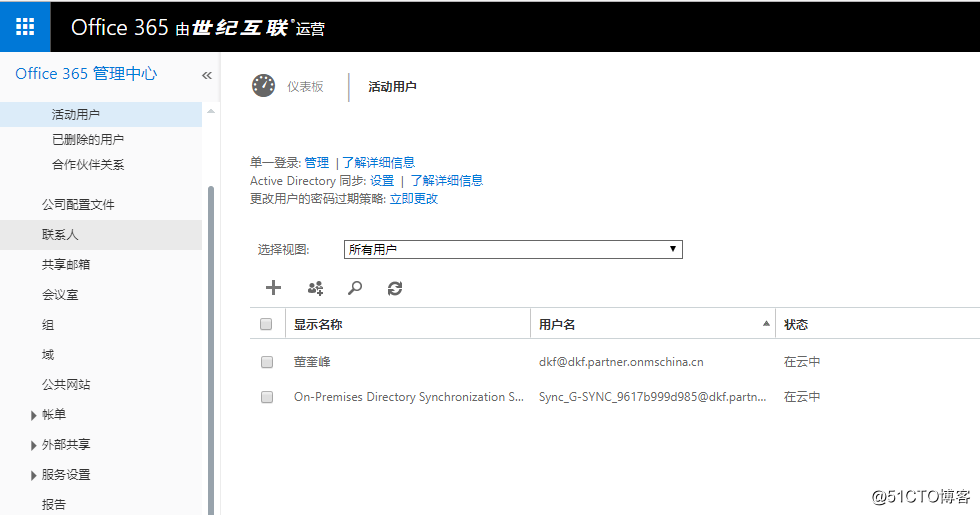
Task: Click the 立即更改 password policy link
Action: [x=414, y=199]
